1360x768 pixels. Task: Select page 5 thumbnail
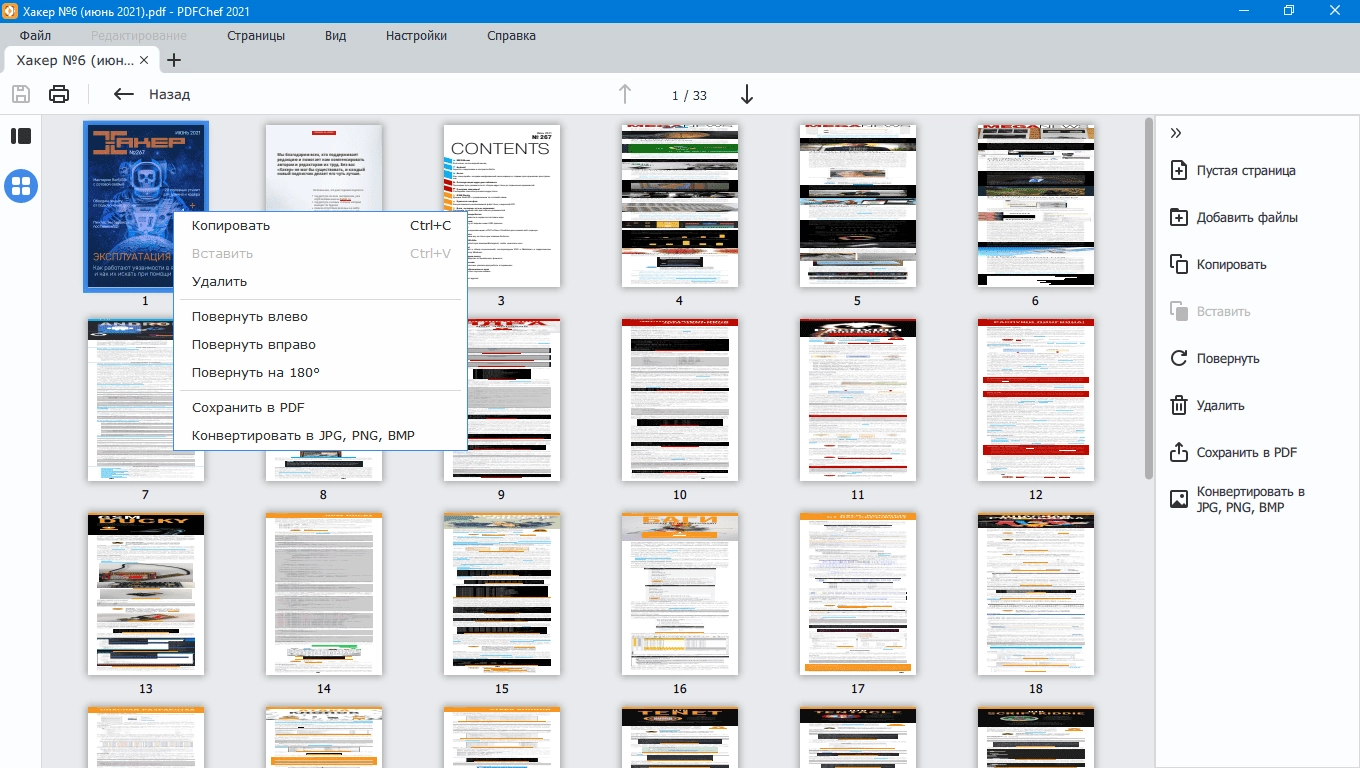(x=857, y=205)
